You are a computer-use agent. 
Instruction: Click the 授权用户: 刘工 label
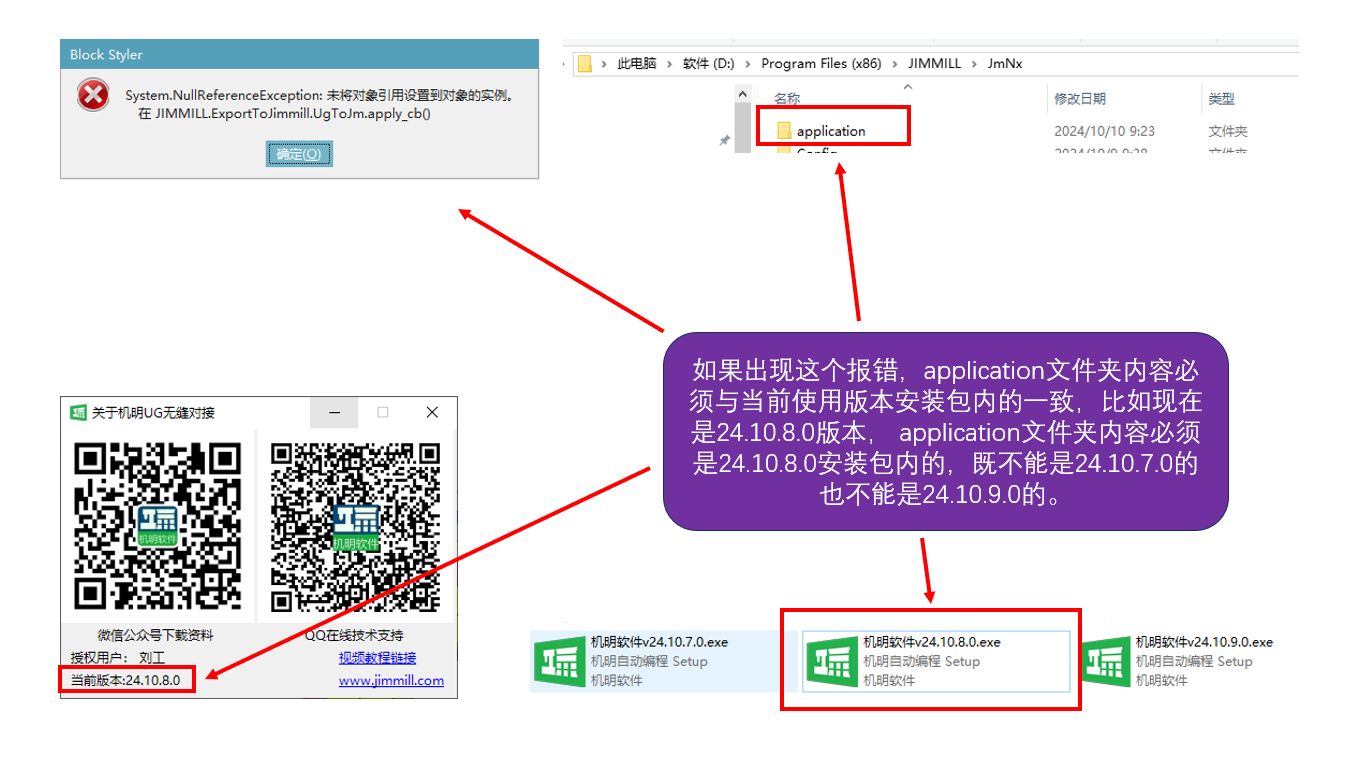[117, 658]
